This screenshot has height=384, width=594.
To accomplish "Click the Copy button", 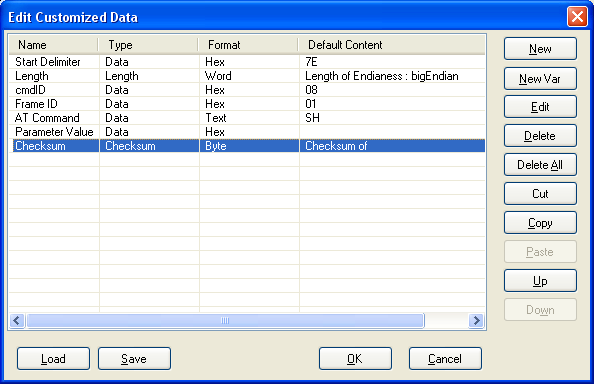I will (x=540, y=223).
